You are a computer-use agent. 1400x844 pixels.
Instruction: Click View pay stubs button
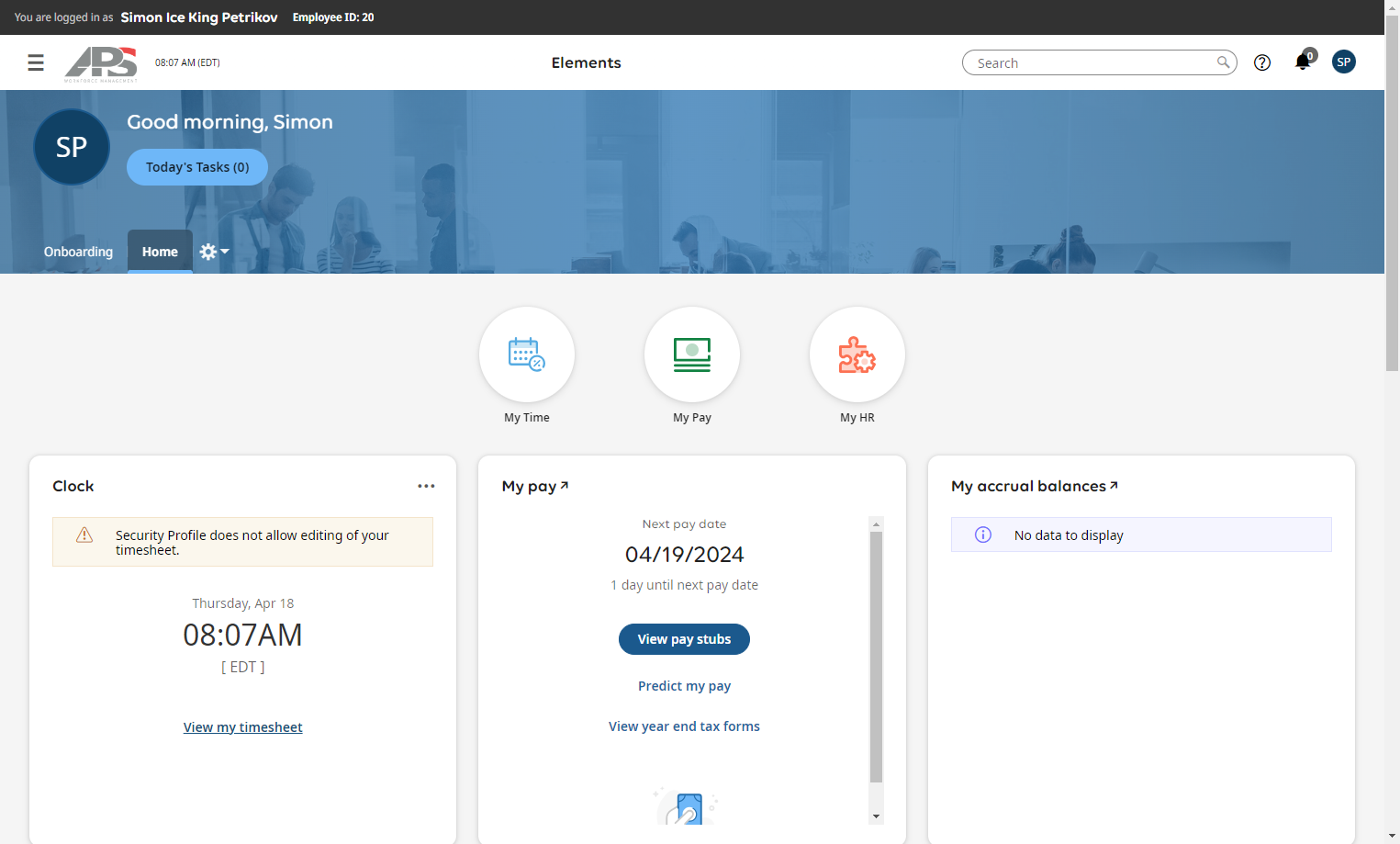coord(684,639)
